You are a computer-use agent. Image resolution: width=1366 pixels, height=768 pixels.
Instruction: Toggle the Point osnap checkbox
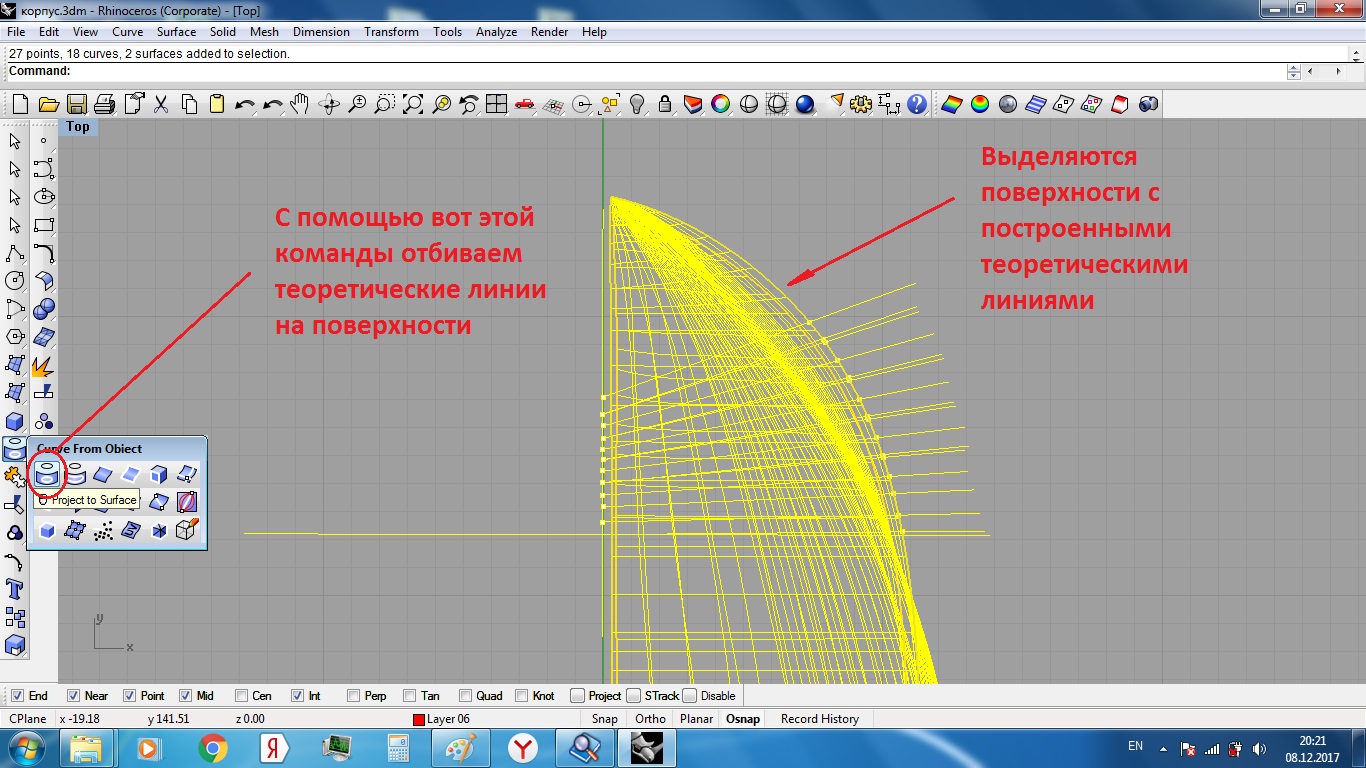click(130, 696)
